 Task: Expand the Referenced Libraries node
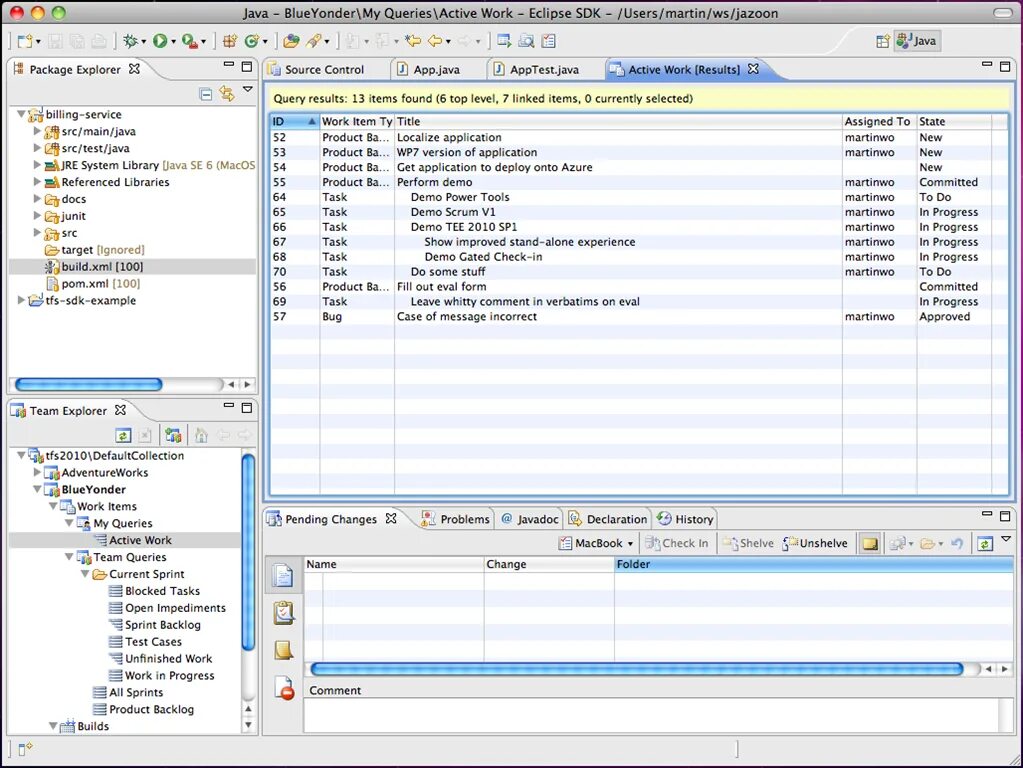click(x=37, y=181)
